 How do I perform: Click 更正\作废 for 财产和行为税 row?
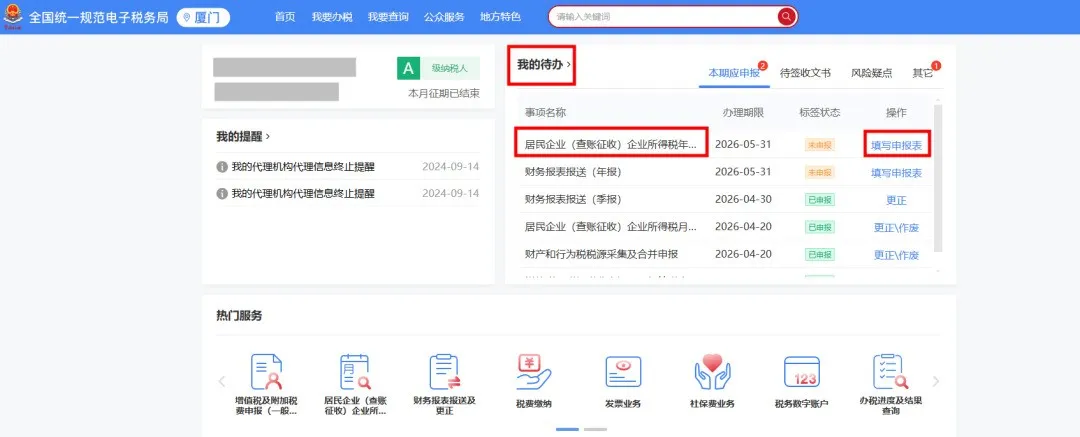pyautogui.click(x=896, y=255)
